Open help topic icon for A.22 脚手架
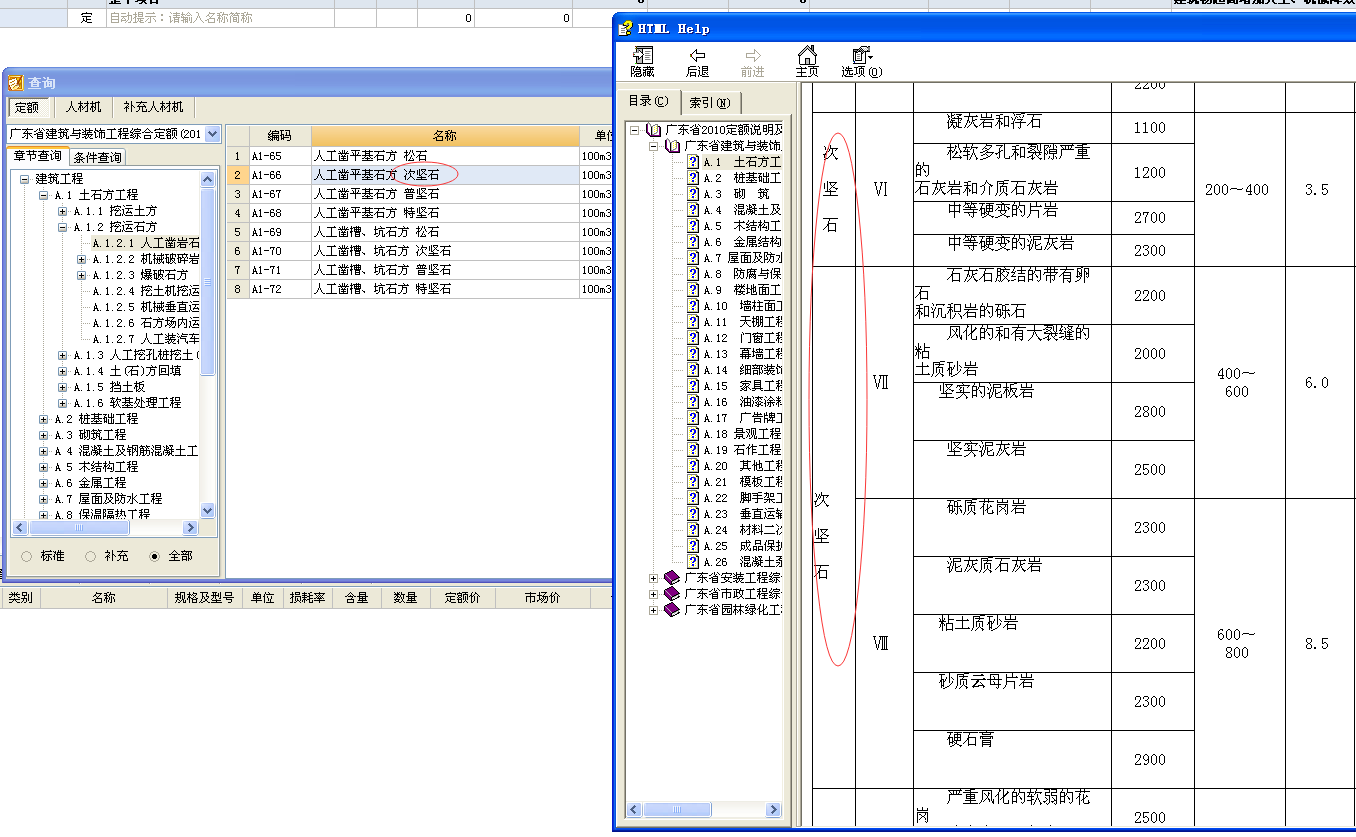The height and width of the screenshot is (837, 1356). pyautogui.click(x=693, y=498)
